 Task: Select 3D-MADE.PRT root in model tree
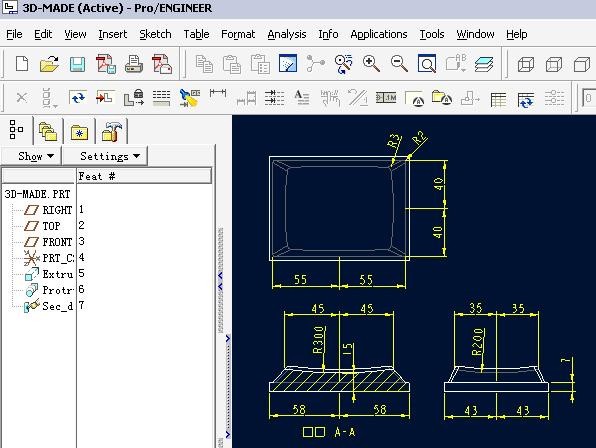[x=37, y=194]
